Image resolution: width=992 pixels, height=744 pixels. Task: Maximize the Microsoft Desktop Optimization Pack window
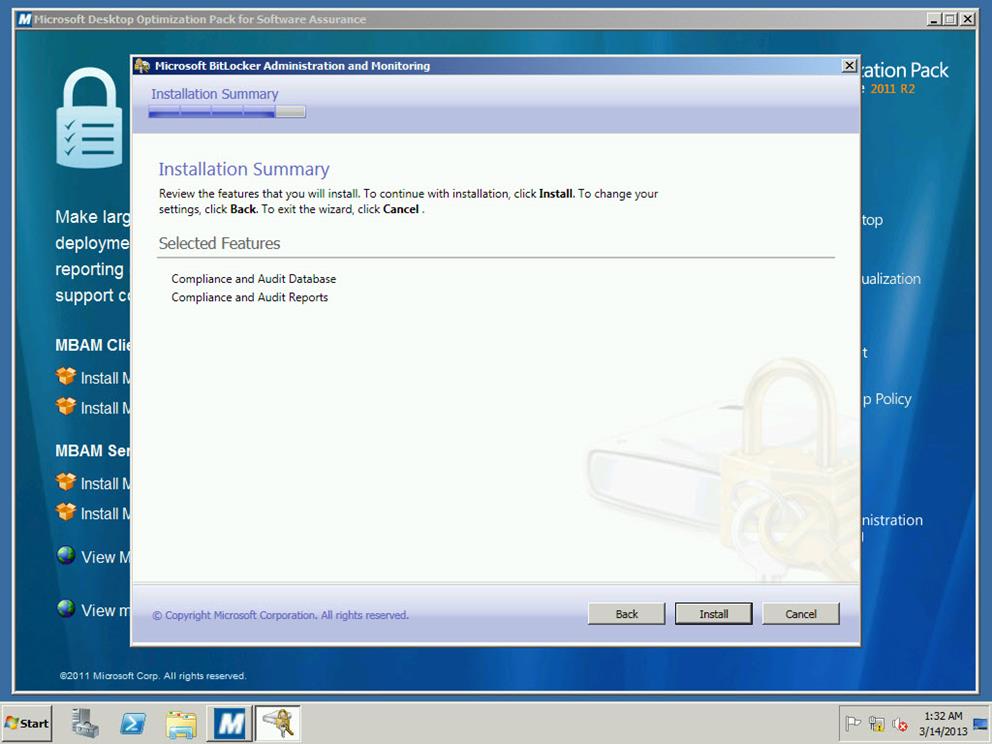point(950,19)
